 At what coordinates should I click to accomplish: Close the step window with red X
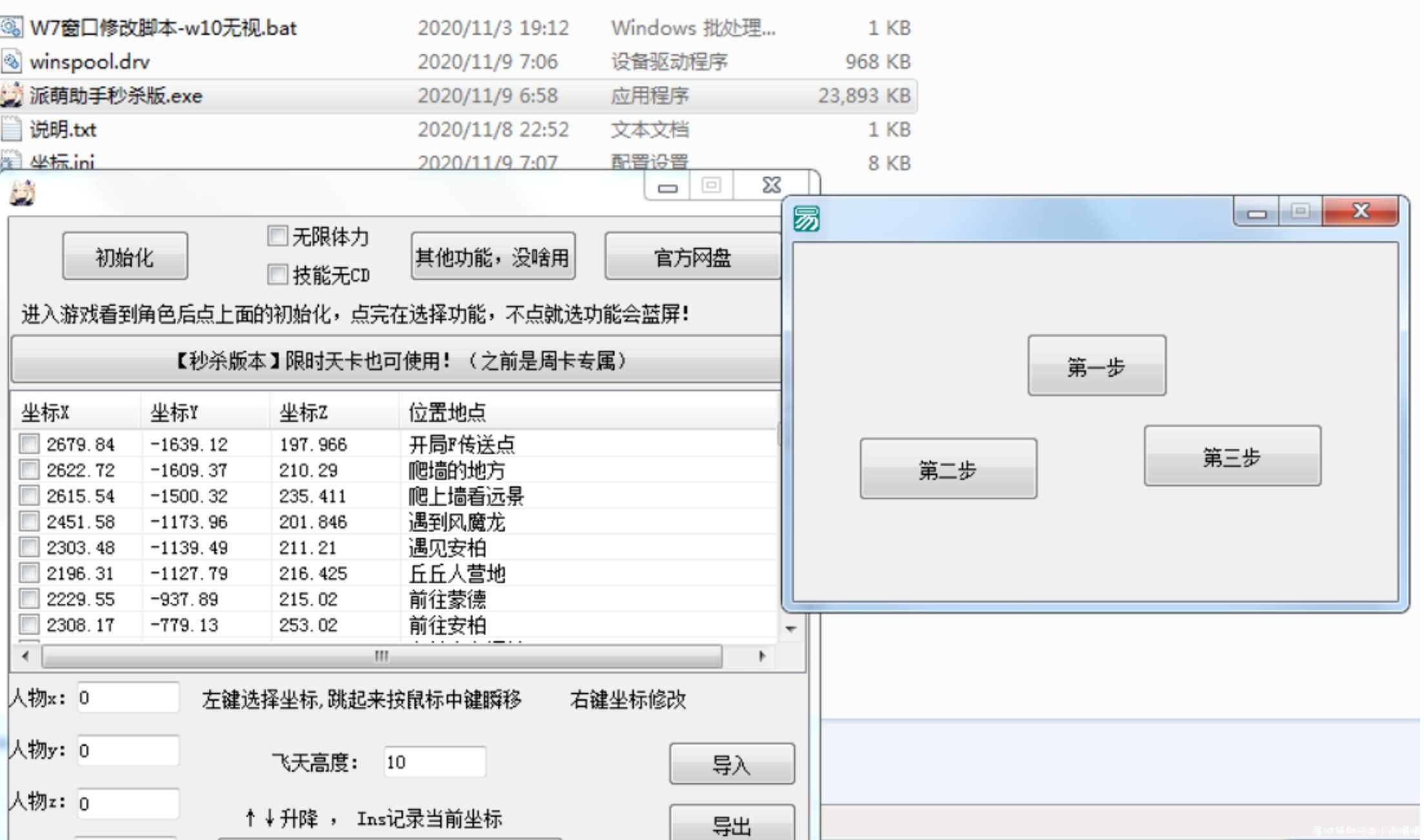point(1361,212)
